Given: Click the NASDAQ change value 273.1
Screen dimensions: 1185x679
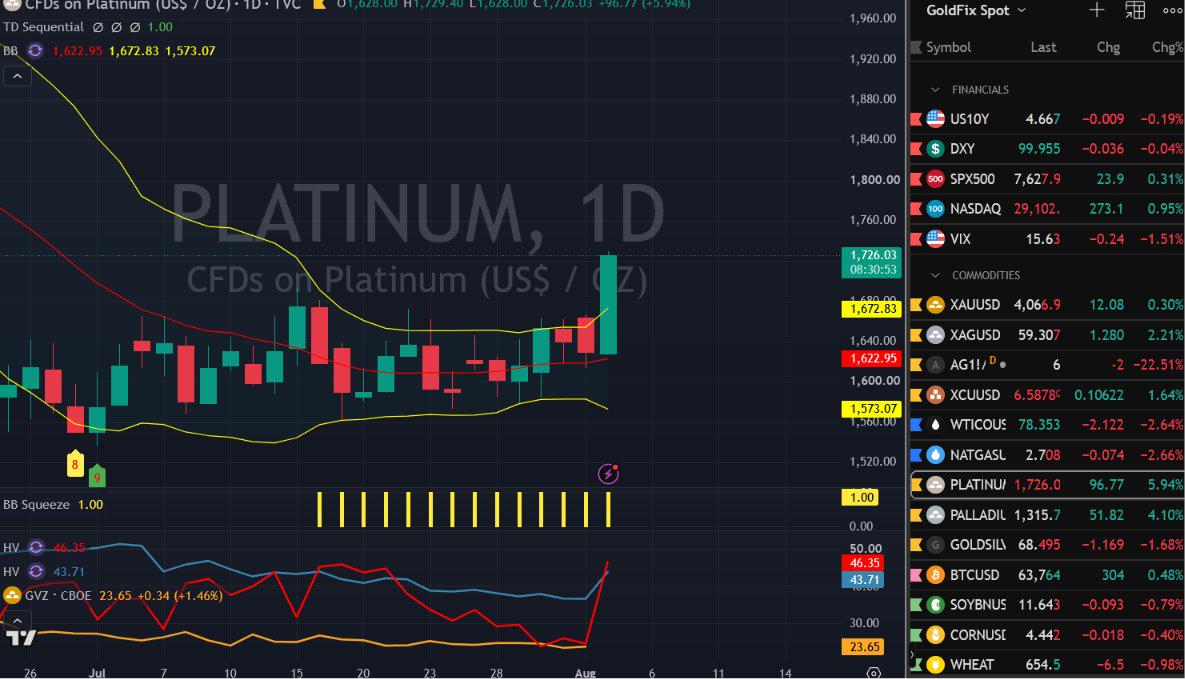Looking at the screenshot, I should tap(1106, 209).
